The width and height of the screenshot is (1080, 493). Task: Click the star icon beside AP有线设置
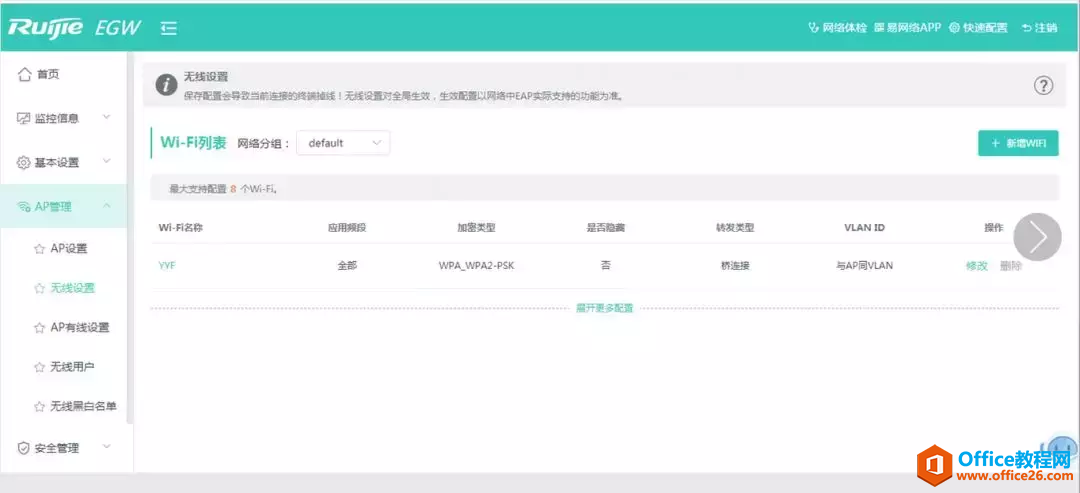[x=40, y=328]
